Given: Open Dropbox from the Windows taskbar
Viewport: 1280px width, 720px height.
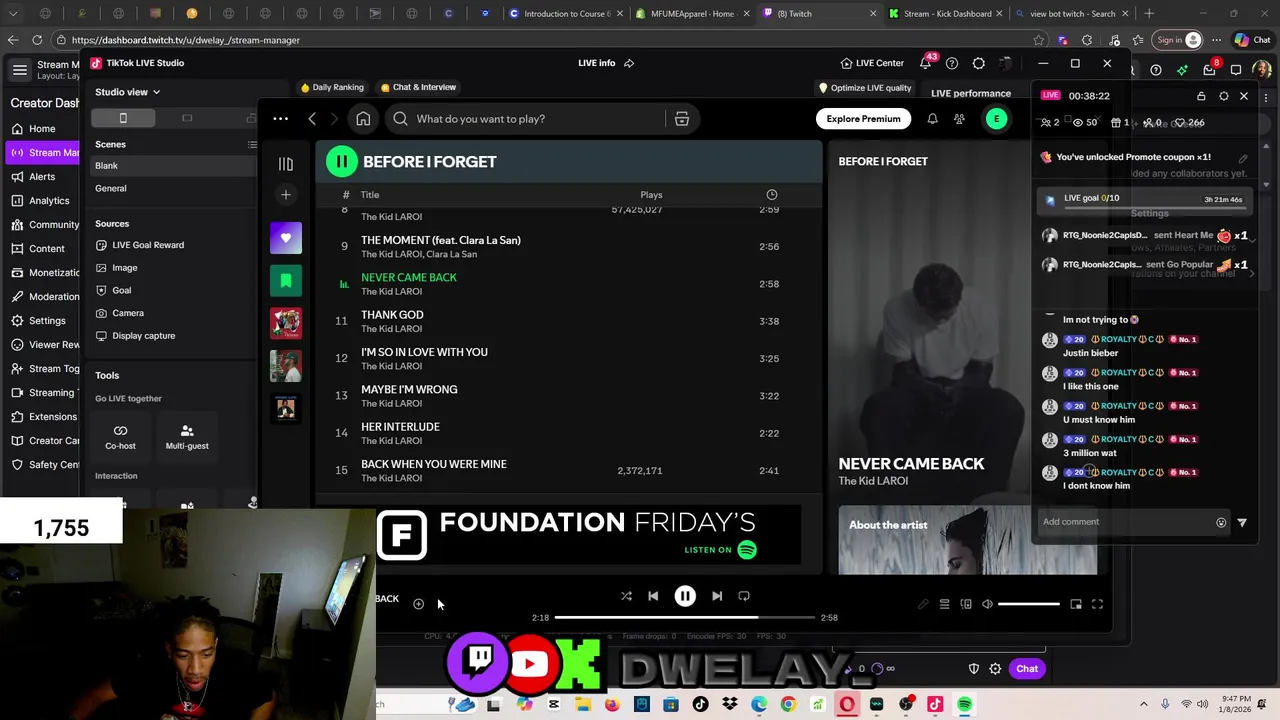Looking at the screenshot, I should [x=729, y=704].
